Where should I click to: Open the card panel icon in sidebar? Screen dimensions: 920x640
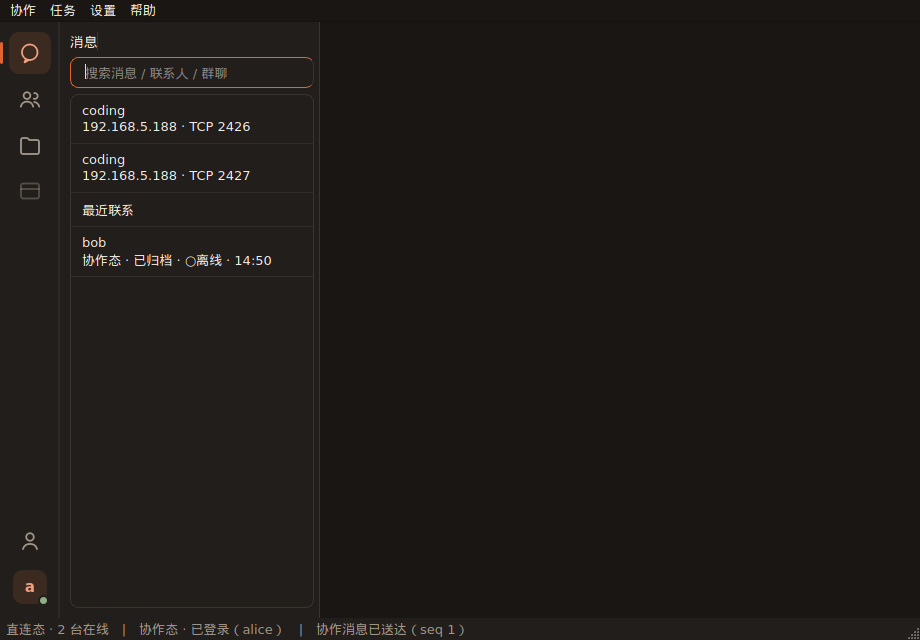[x=30, y=191]
